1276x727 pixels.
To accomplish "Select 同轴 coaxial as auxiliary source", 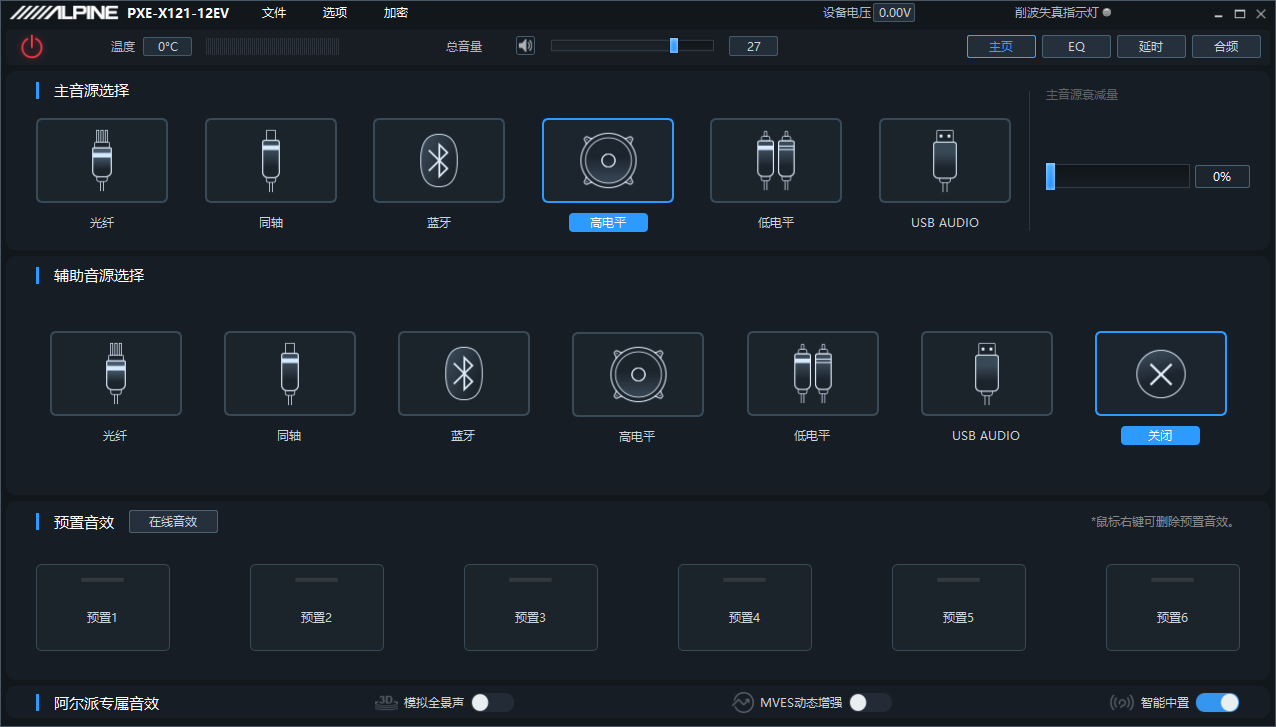I will pyautogui.click(x=290, y=374).
